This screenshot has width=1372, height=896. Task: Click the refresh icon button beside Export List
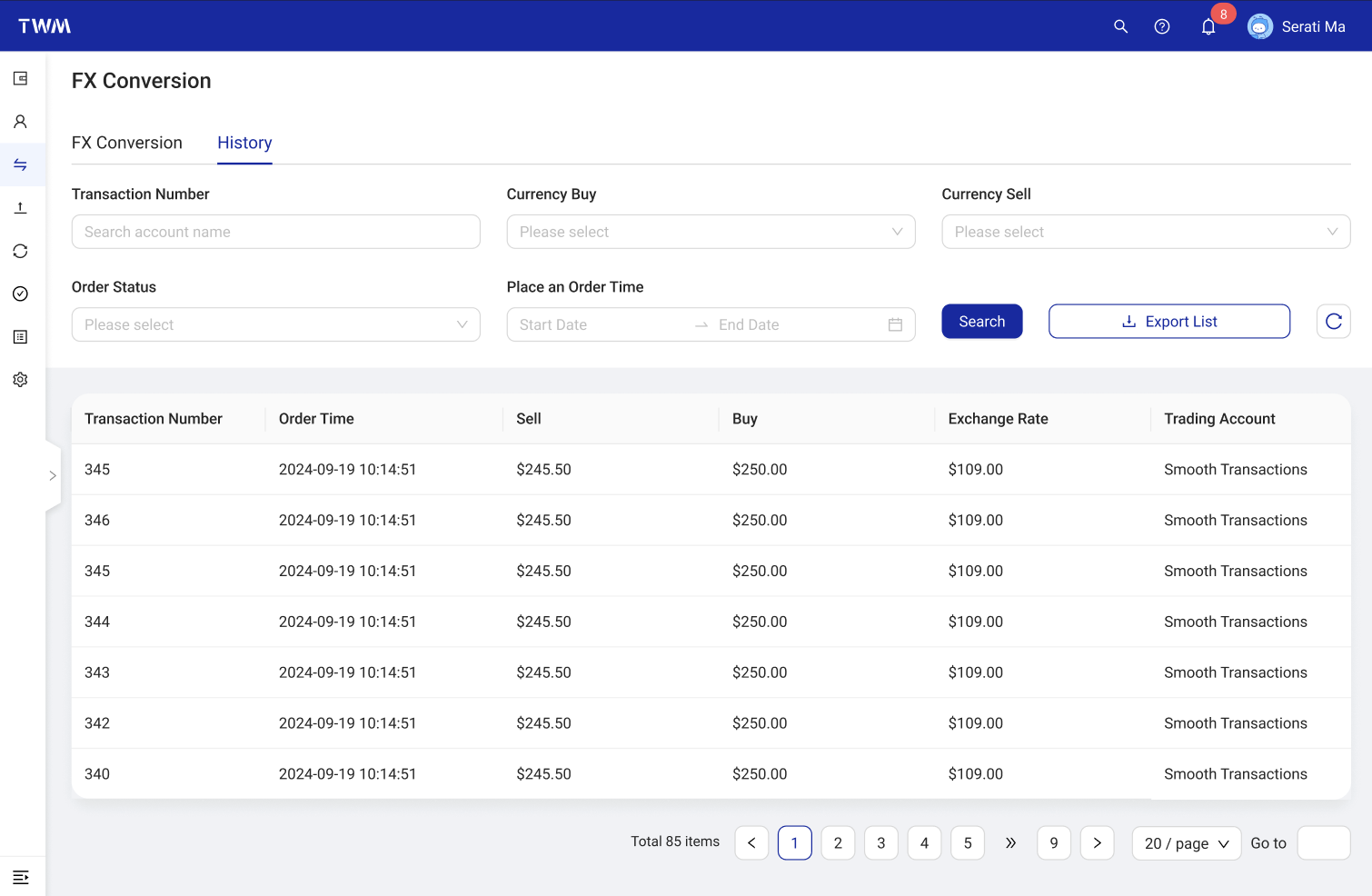pos(1333,321)
